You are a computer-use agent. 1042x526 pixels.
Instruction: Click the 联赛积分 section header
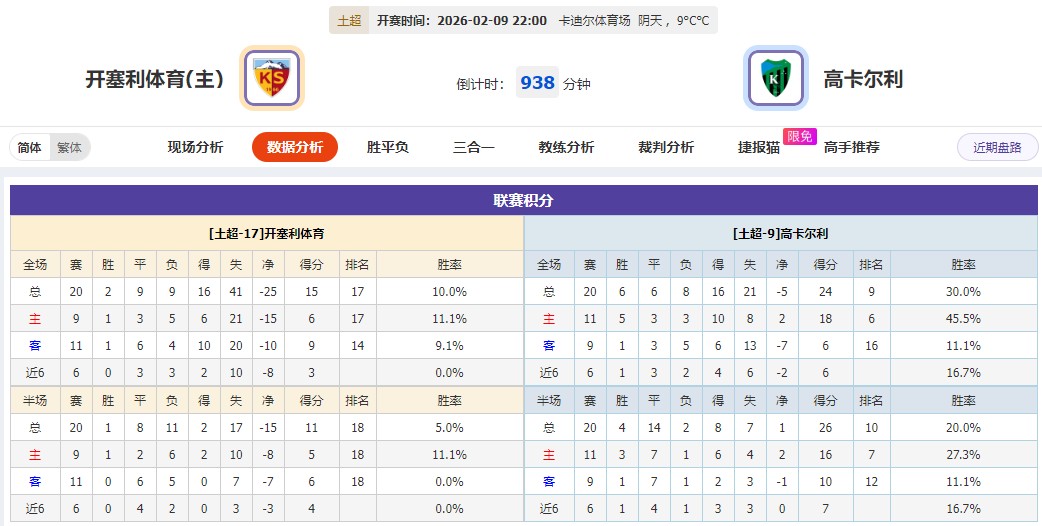[x=523, y=200]
